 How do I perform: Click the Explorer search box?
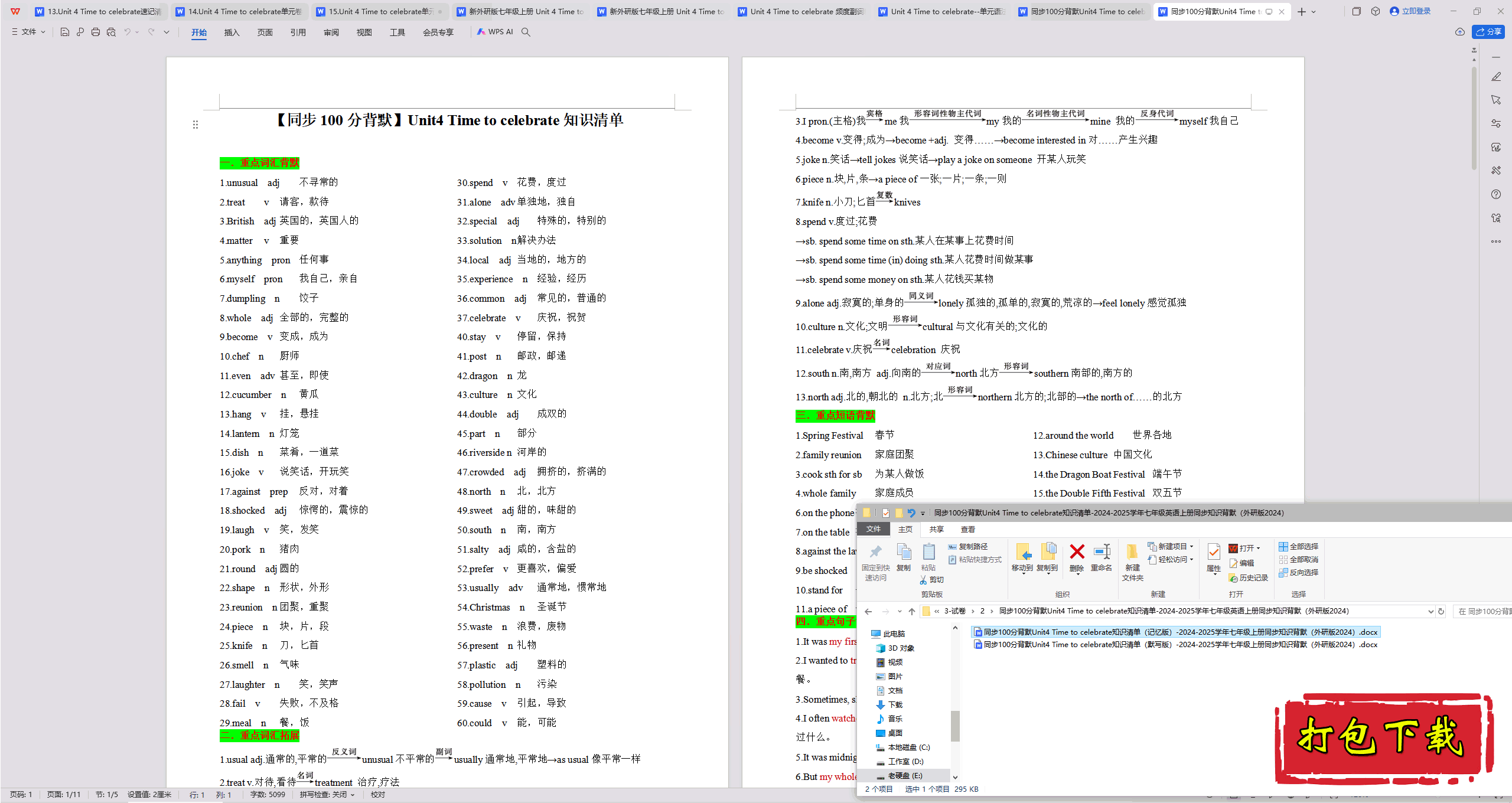point(1482,612)
